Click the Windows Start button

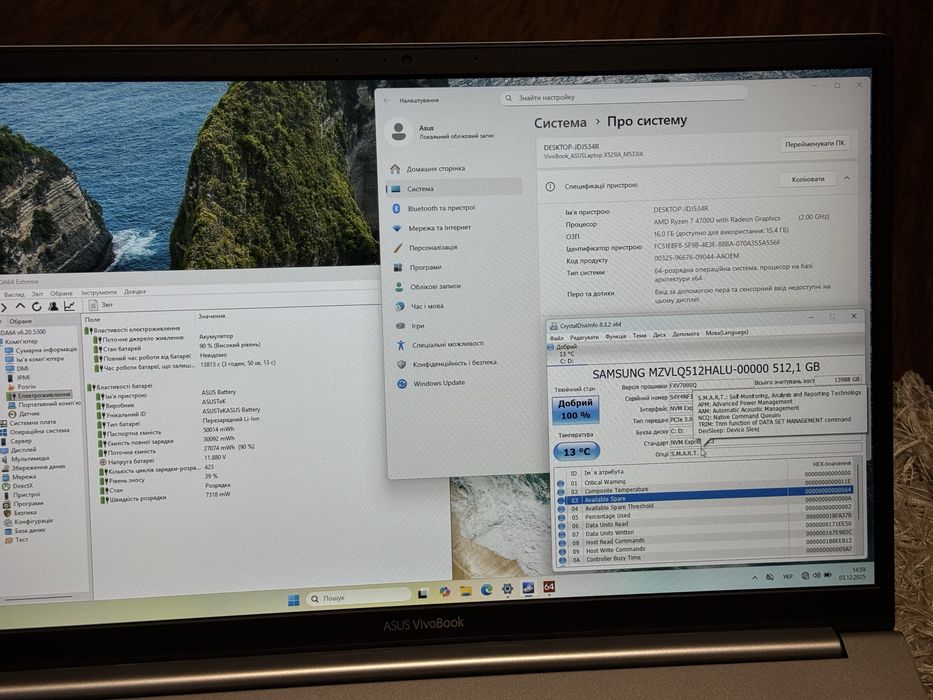[293, 600]
